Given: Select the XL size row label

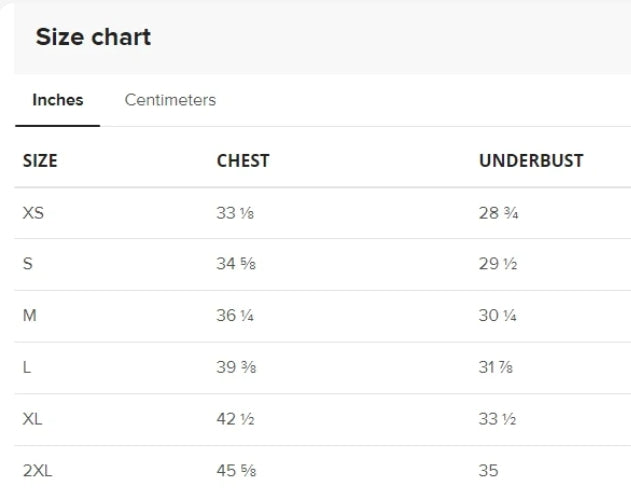Looking at the screenshot, I should pos(32,419).
